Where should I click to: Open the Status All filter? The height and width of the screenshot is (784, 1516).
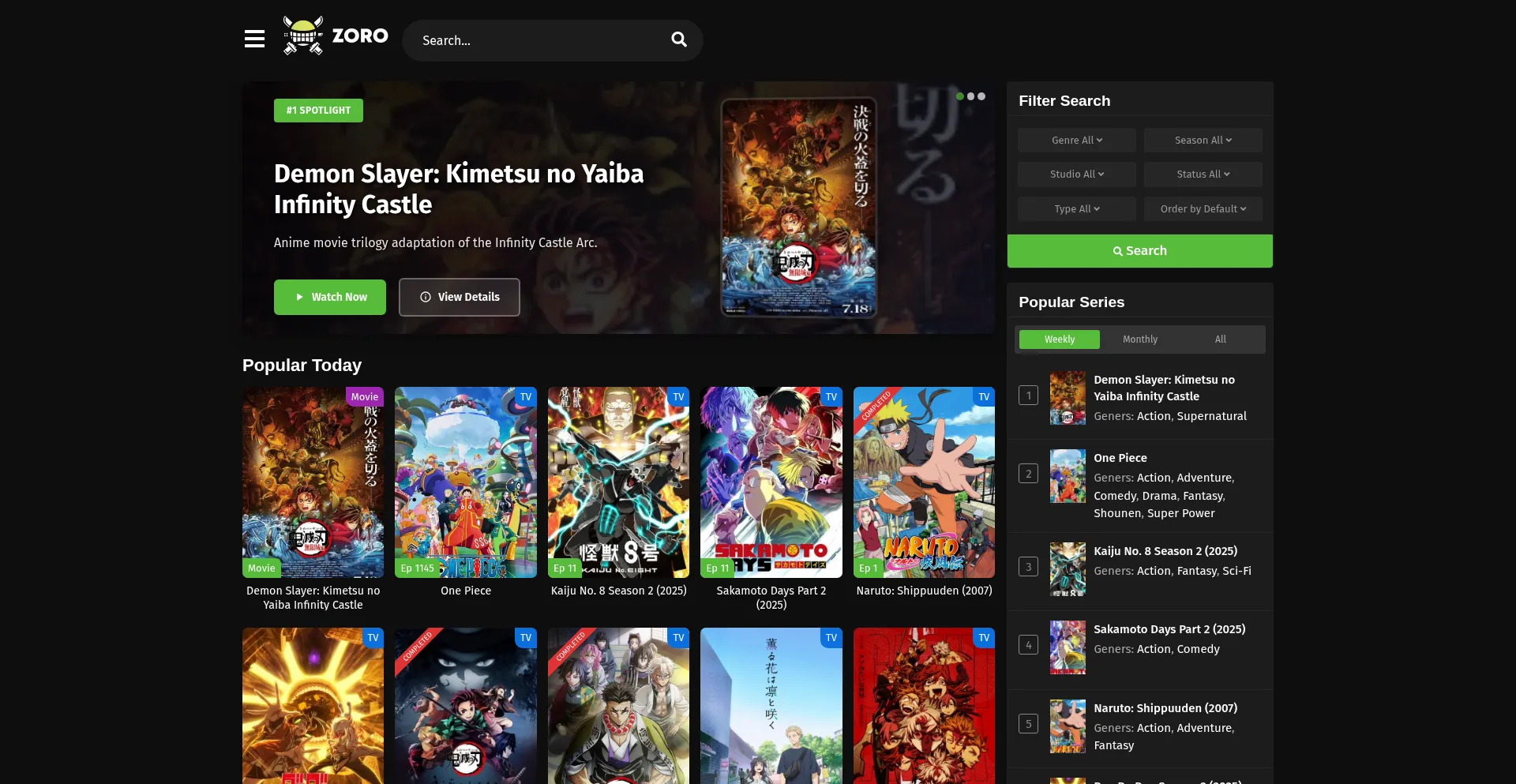1203,174
